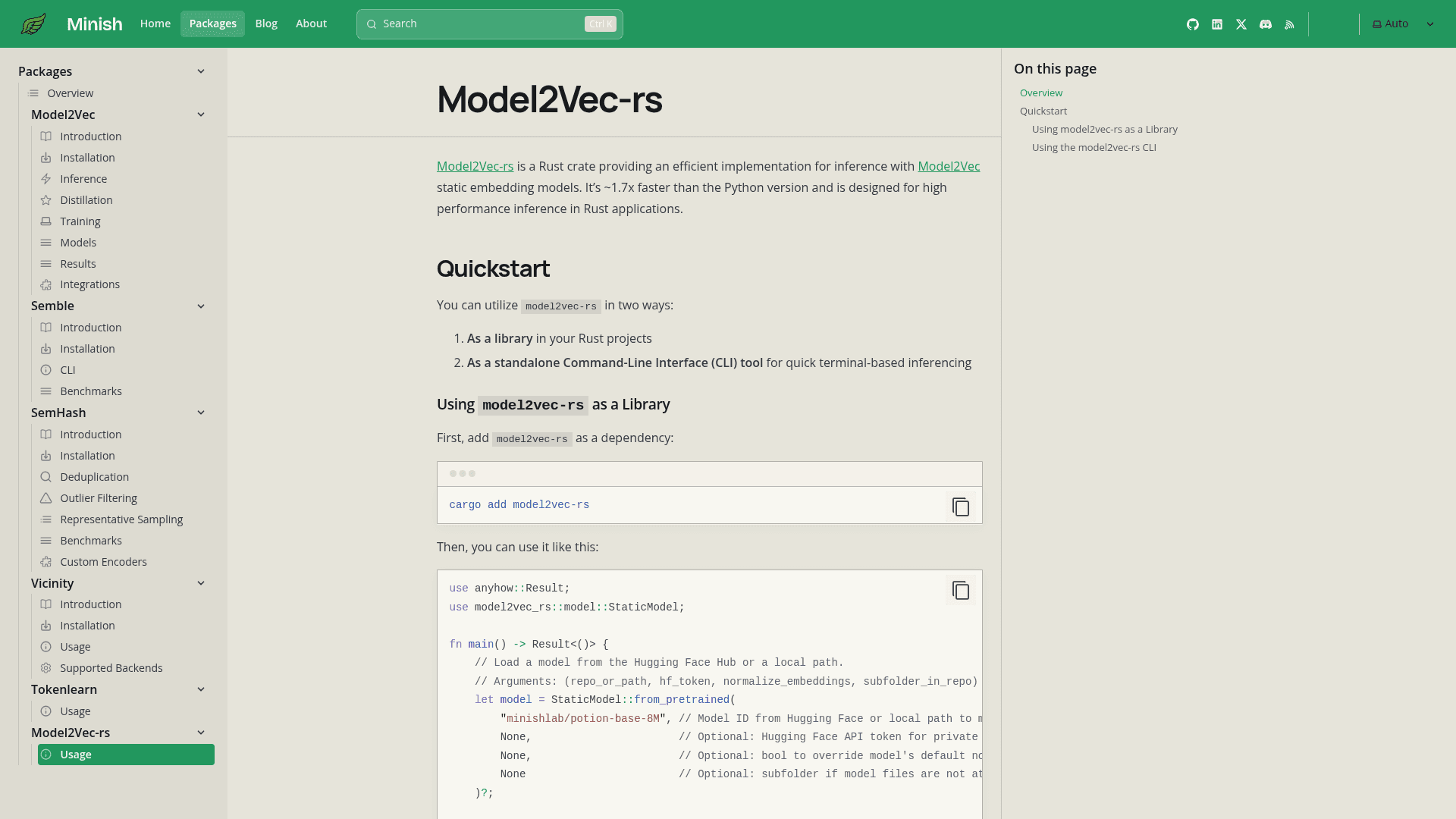
Task: Click Overview in On this page
Action: pos(1041,93)
